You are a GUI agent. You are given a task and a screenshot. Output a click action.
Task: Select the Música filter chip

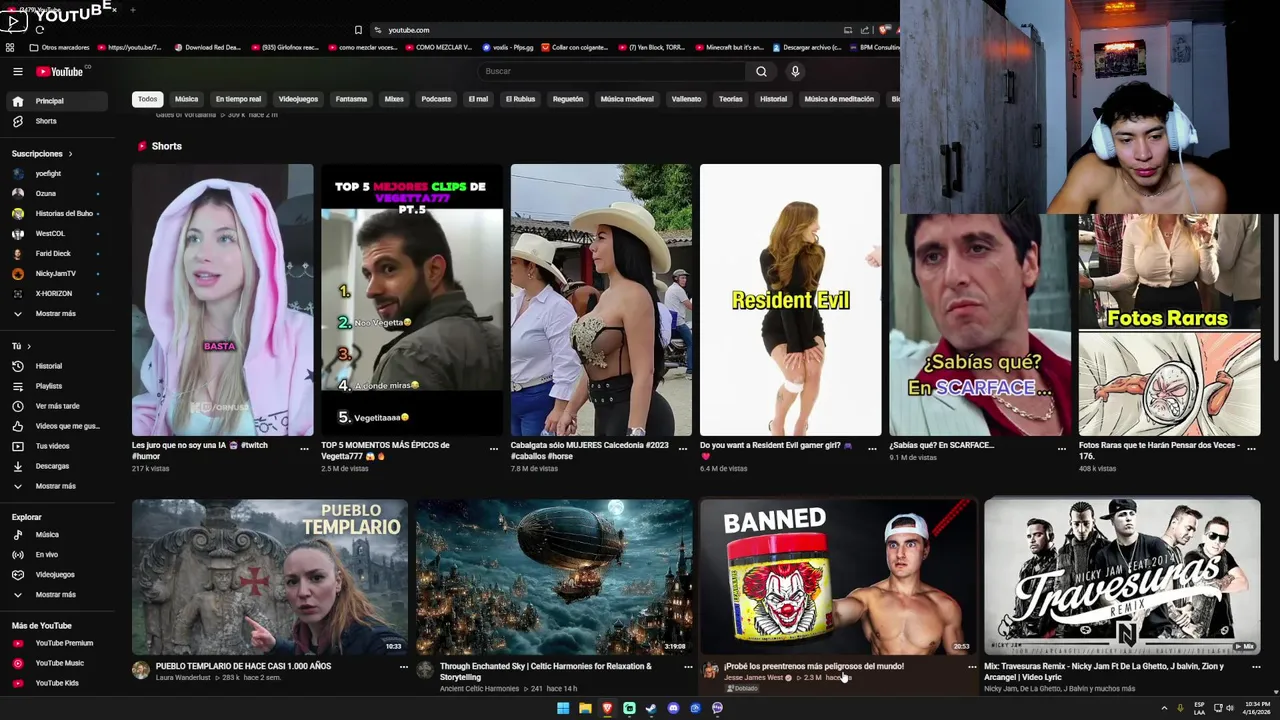[x=186, y=99]
